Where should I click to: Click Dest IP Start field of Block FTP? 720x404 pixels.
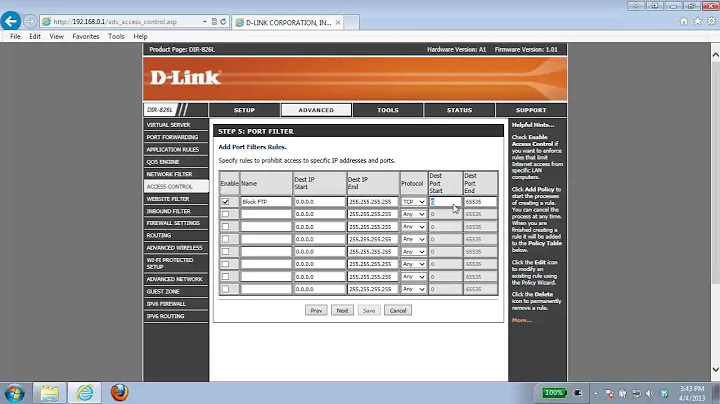(x=320, y=202)
